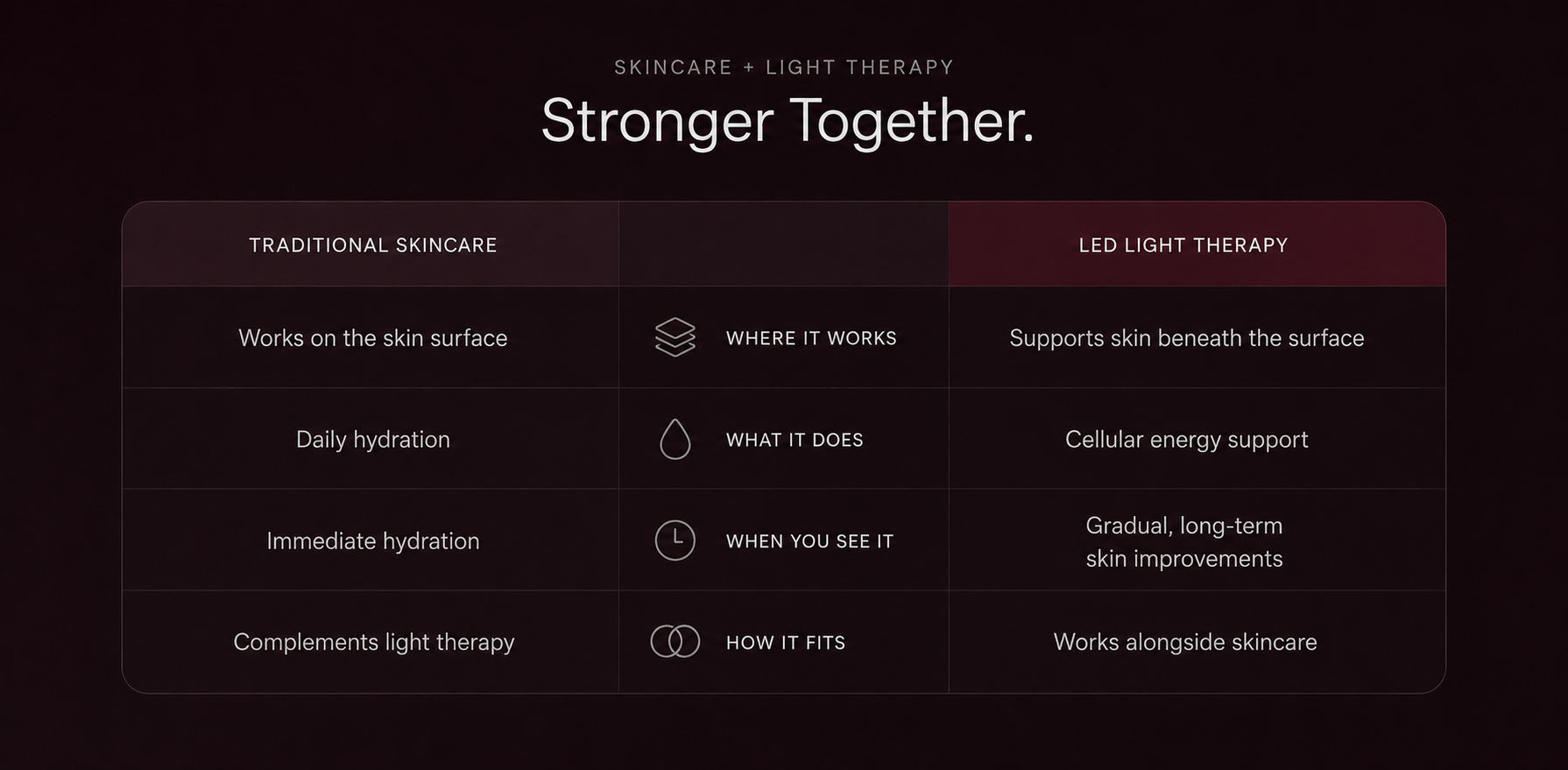The width and height of the screenshot is (1568, 770).
Task: Select Complements light therapy cell
Action: pyautogui.click(x=374, y=642)
